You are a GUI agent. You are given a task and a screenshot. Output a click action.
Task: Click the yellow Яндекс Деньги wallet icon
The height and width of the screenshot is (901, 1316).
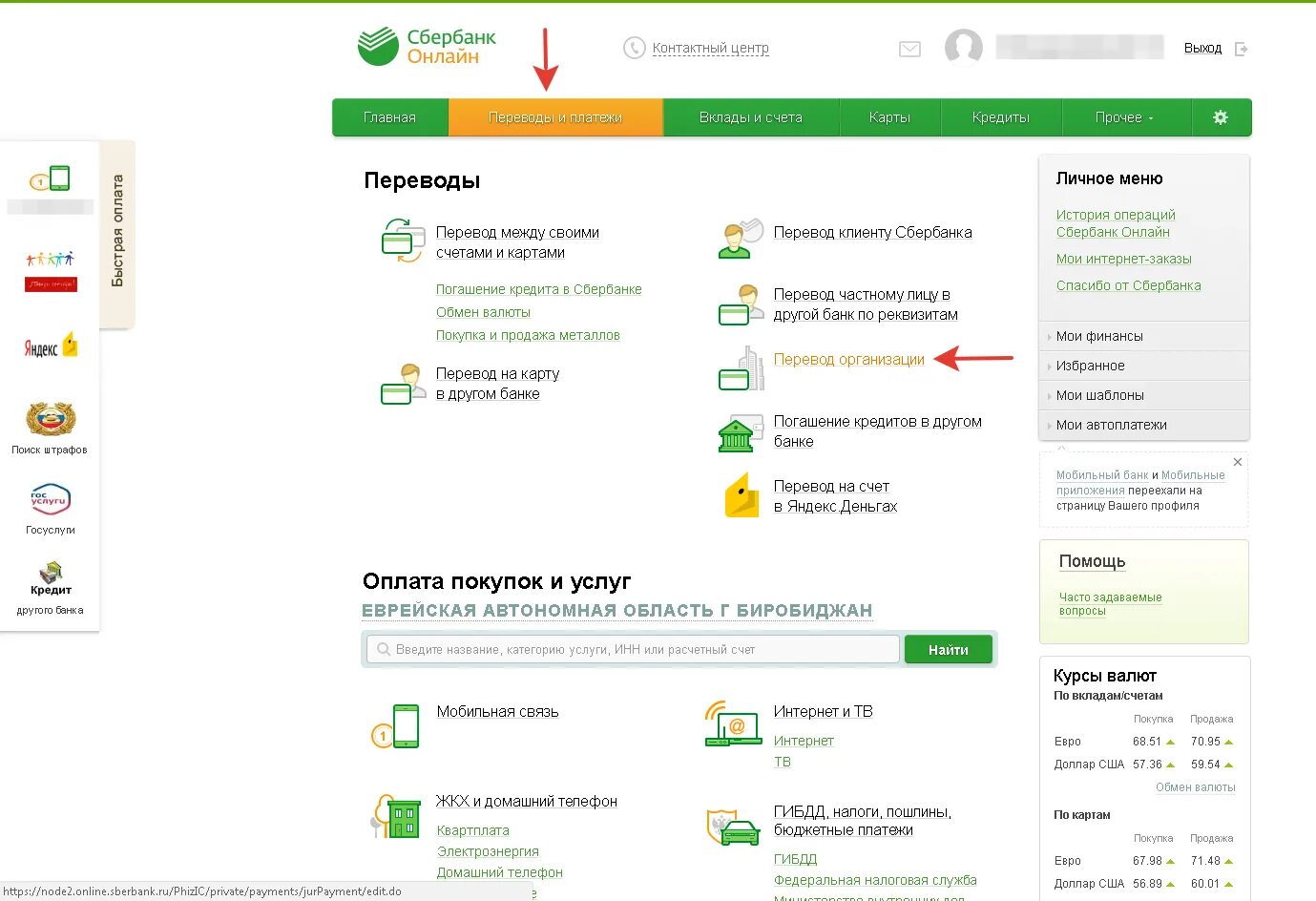pyautogui.click(x=742, y=495)
